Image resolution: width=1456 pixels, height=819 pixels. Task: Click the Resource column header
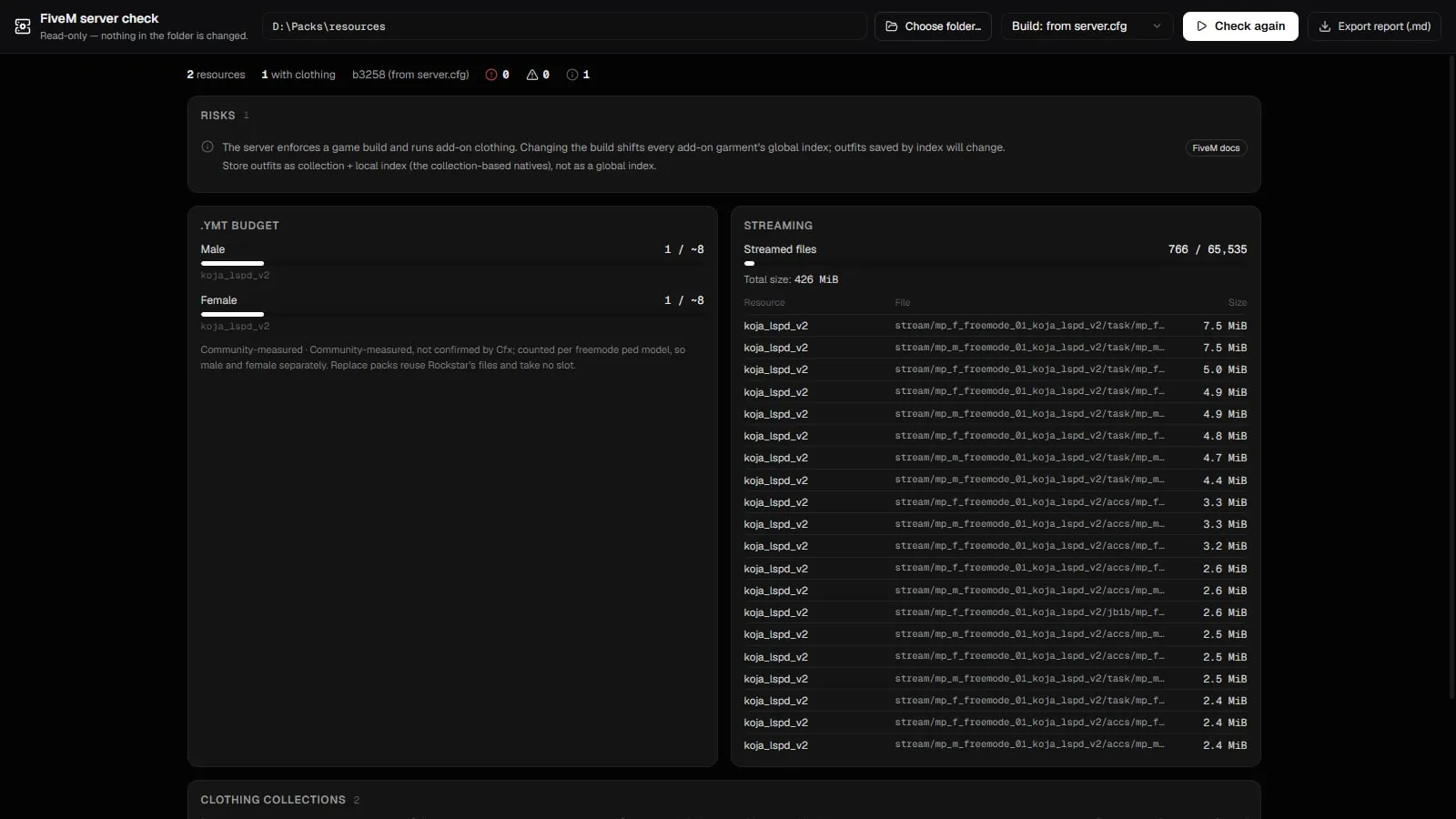coord(764,302)
